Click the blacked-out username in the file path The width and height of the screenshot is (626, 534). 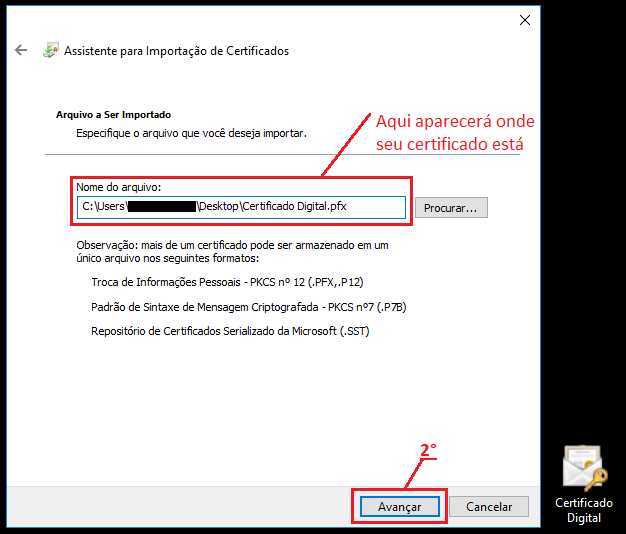pos(162,207)
